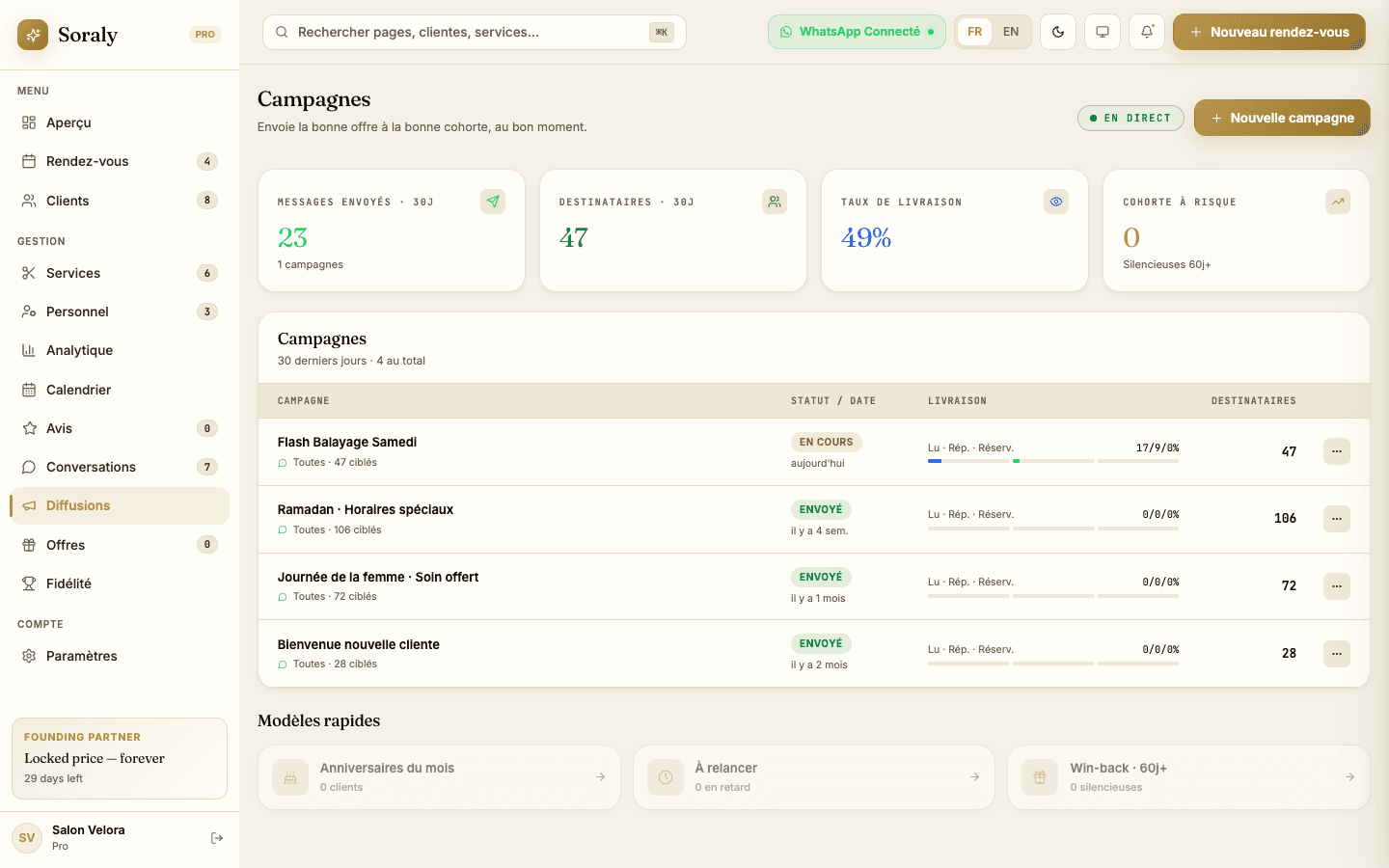Toggle dark mode moon icon
Screen dimensions: 1389x868
click(x=1058, y=32)
